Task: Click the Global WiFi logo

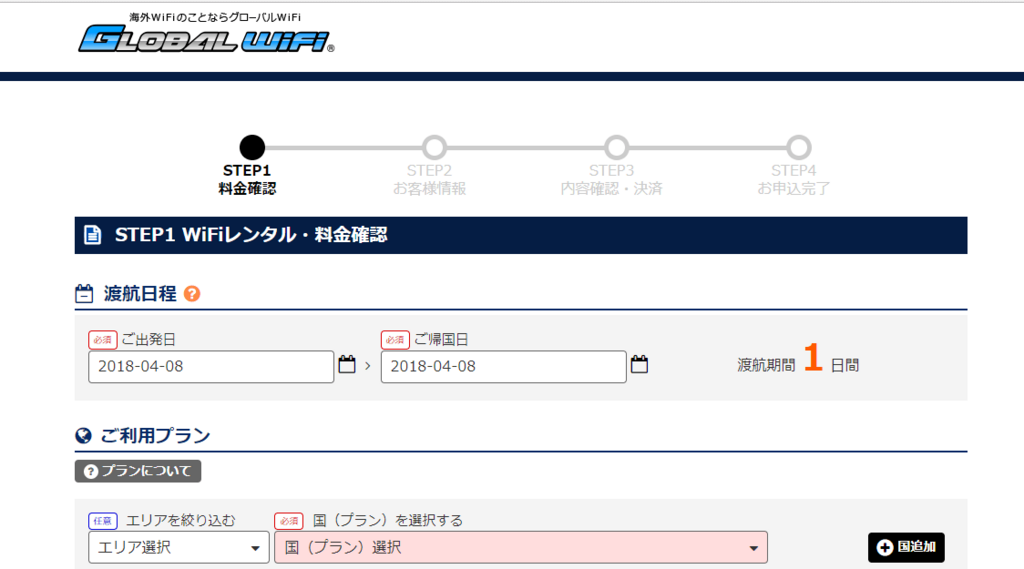Action: pyautogui.click(x=206, y=39)
